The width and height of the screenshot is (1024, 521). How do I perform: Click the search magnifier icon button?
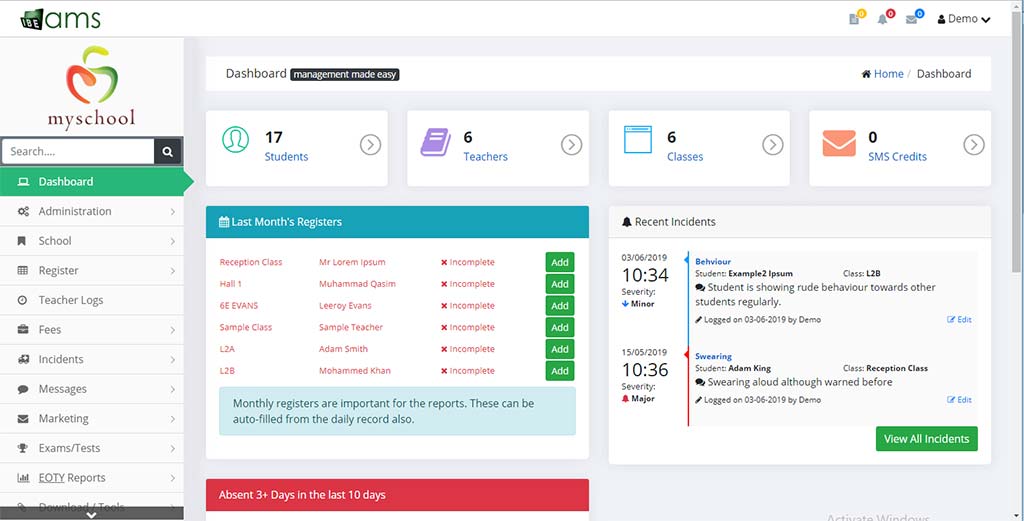pyautogui.click(x=168, y=152)
